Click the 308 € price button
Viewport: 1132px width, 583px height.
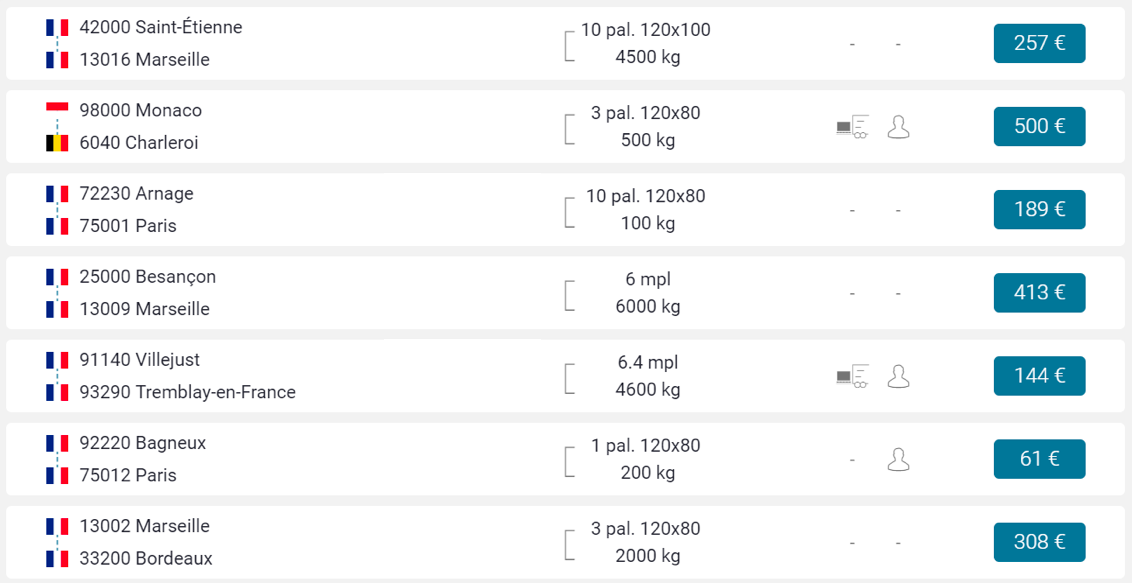pyautogui.click(x=1039, y=541)
